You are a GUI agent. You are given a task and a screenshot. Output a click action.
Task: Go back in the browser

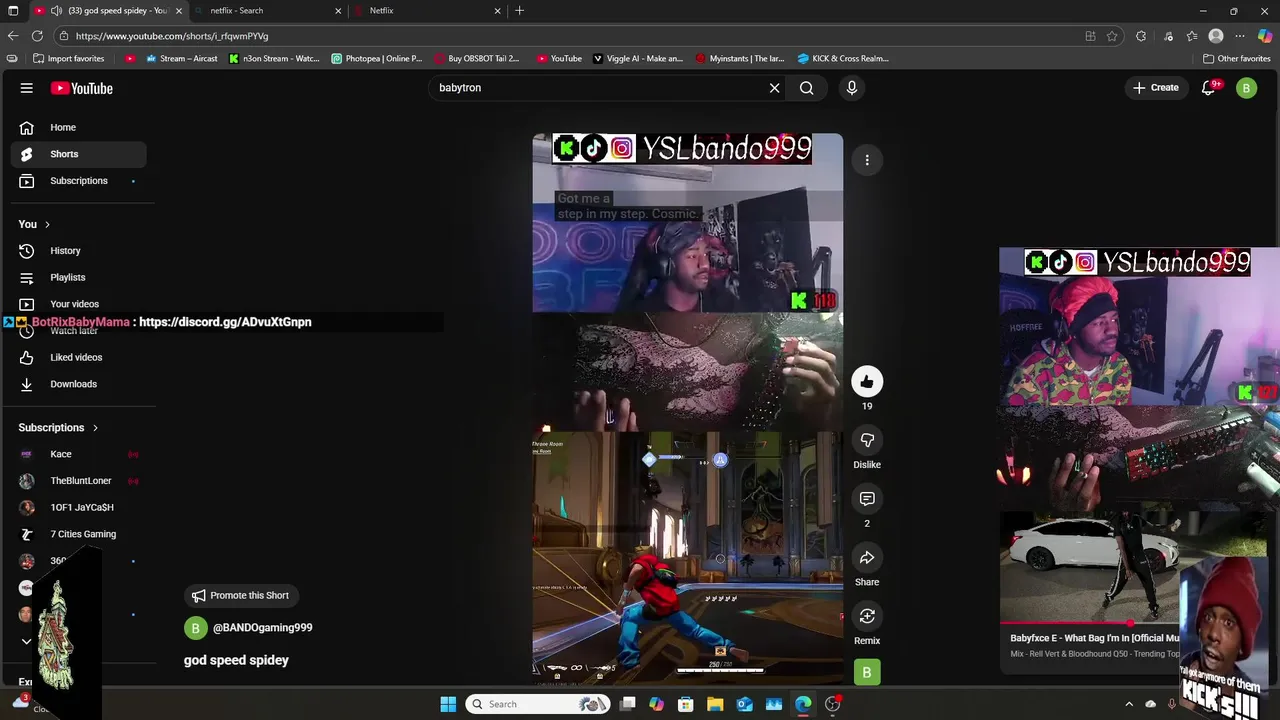pyautogui.click(x=13, y=36)
